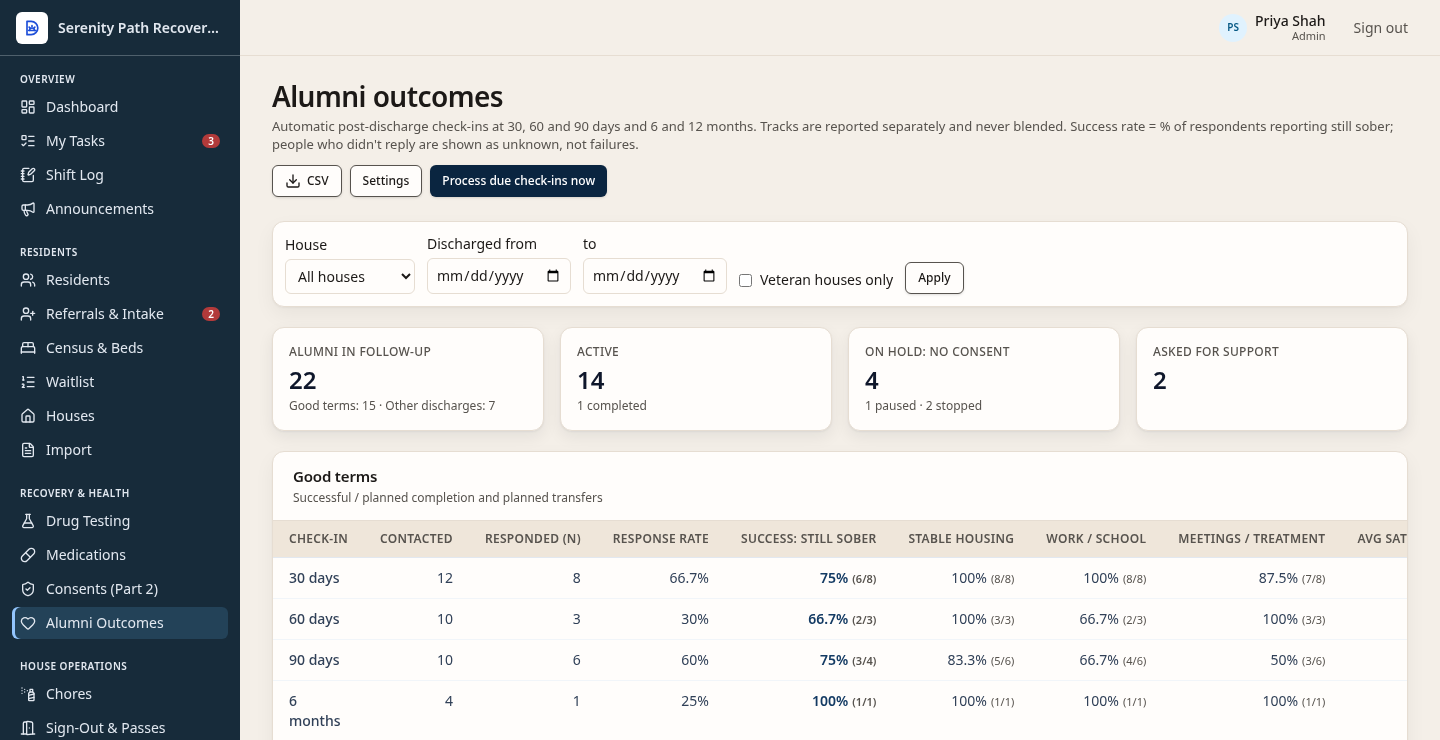The width and height of the screenshot is (1440, 740).
Task: Click the Priya Shah user name
Action: point(1290,21)
